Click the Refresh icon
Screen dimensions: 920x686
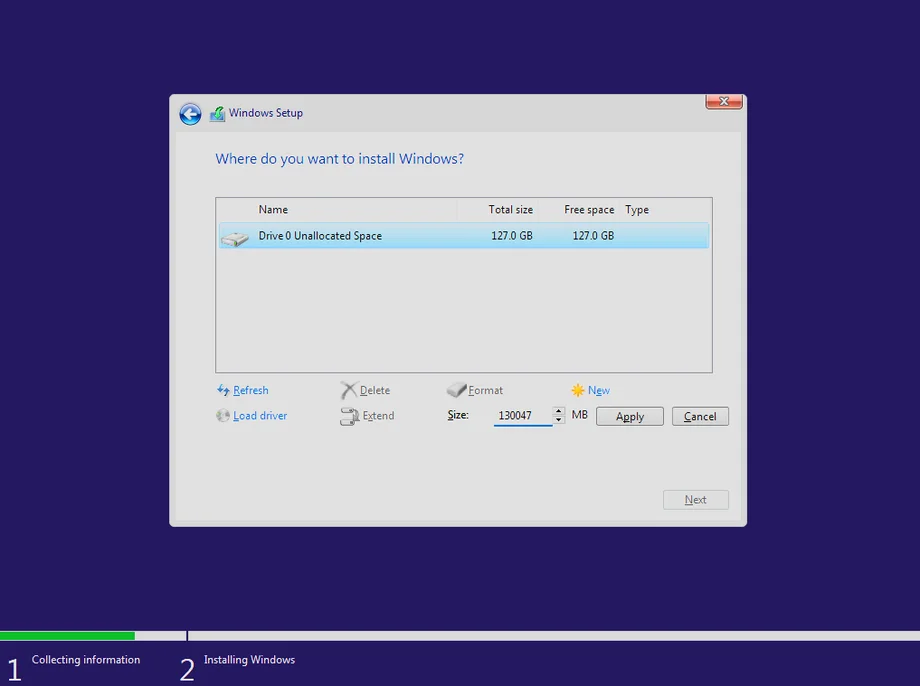[x=223, y=390]
